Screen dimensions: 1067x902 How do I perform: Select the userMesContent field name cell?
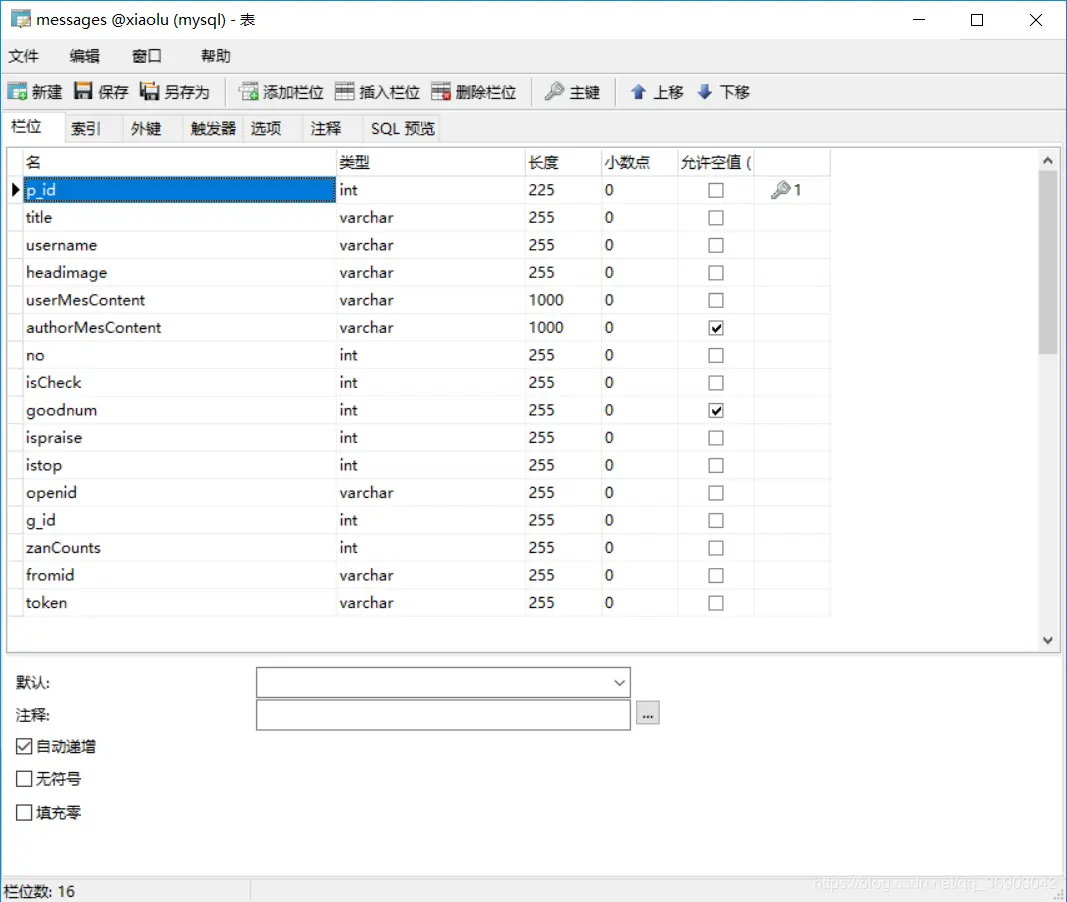click(x=180, y=300)
